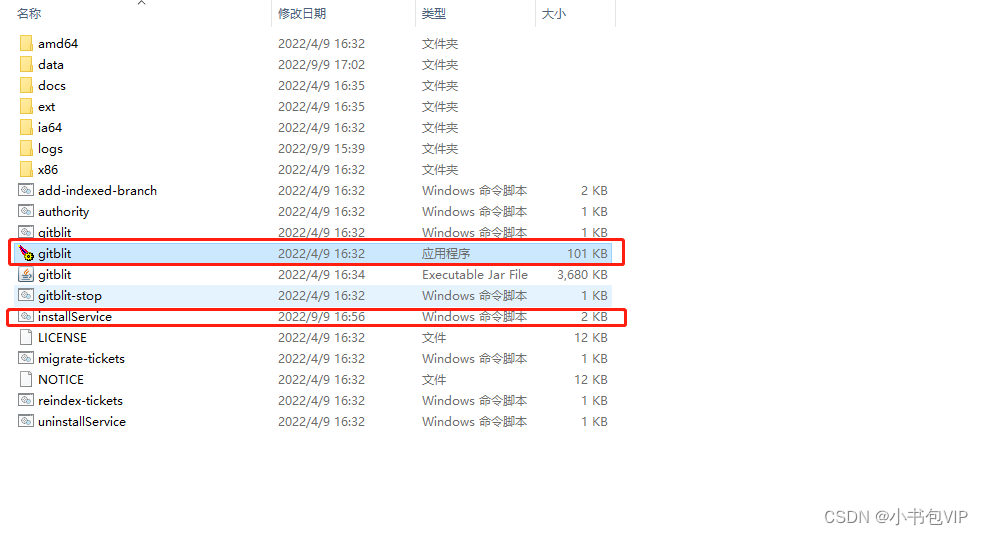Click the 1 KB gitblit command script icon

point(26,231)
